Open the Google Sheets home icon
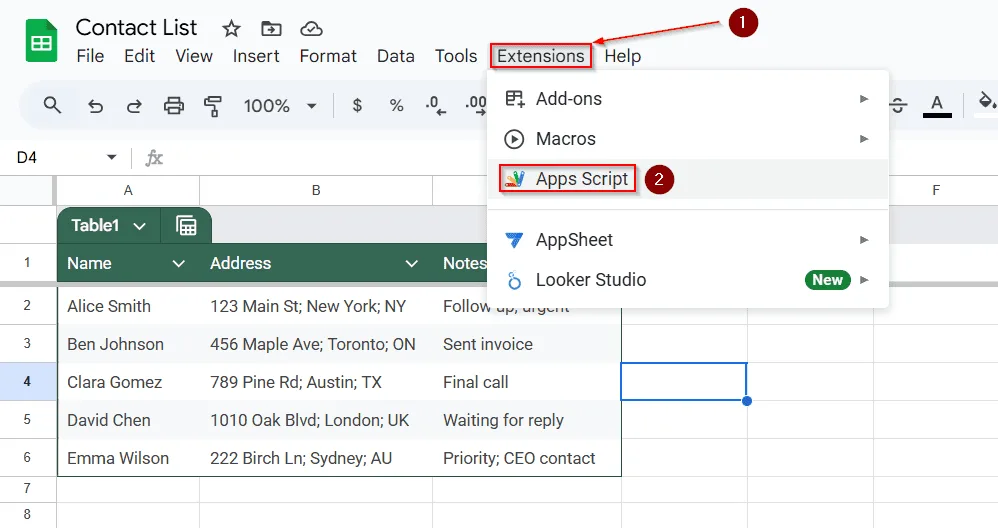998x528 pixels. point(41,41)
